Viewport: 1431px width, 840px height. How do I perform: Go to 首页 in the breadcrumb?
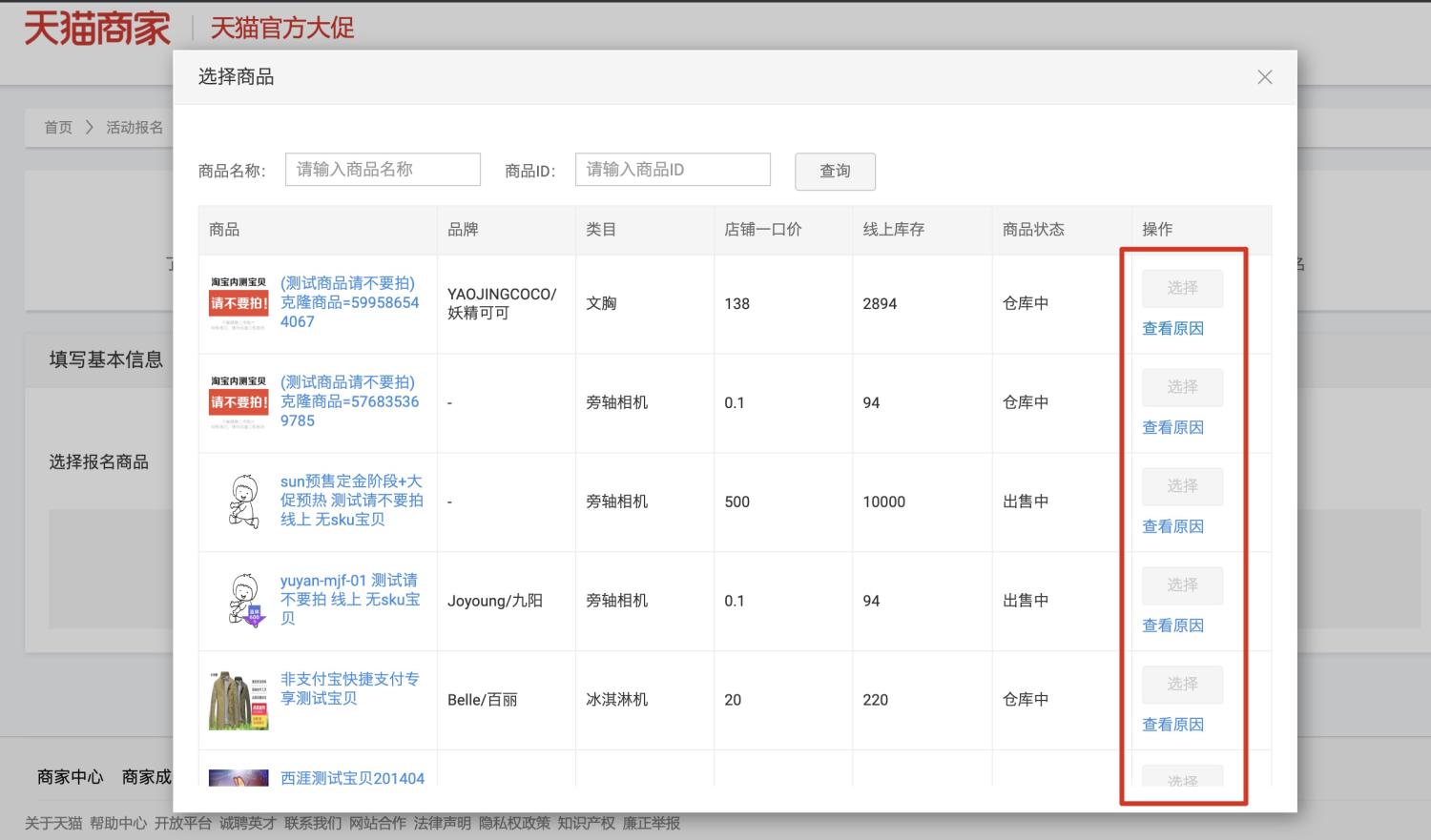58,128
